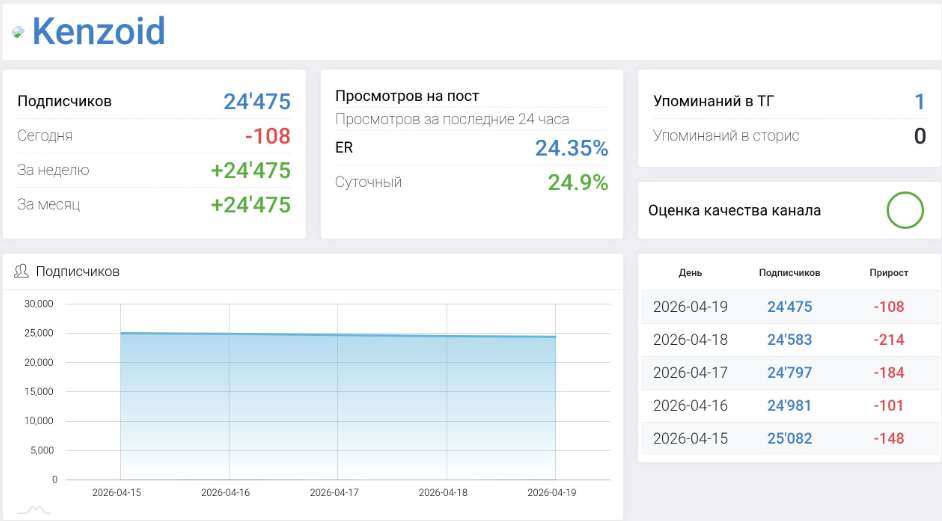The image size is (942, 521).
Task: Click y-axis label 15,000
Action: [38, 392]
